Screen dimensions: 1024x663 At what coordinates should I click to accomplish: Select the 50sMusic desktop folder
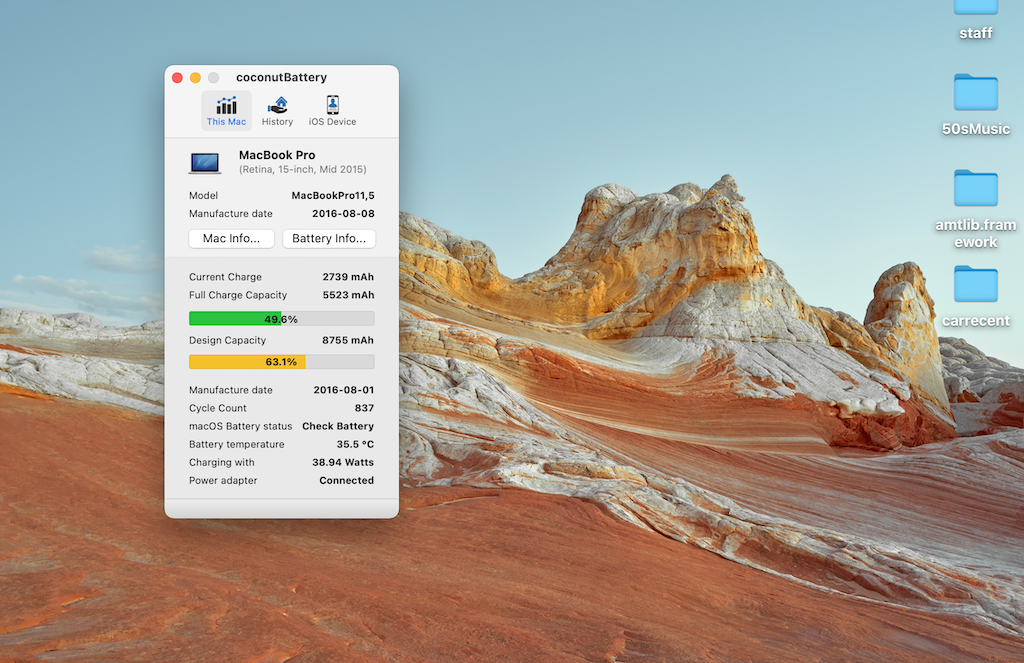click(975, 93)
